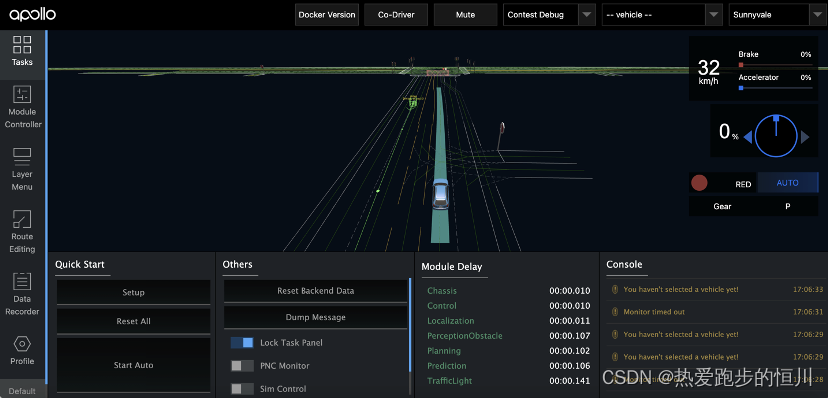Click warning icon beside Monitor timed out
Screen dimensions: 828x398
(x=615, y=312)
